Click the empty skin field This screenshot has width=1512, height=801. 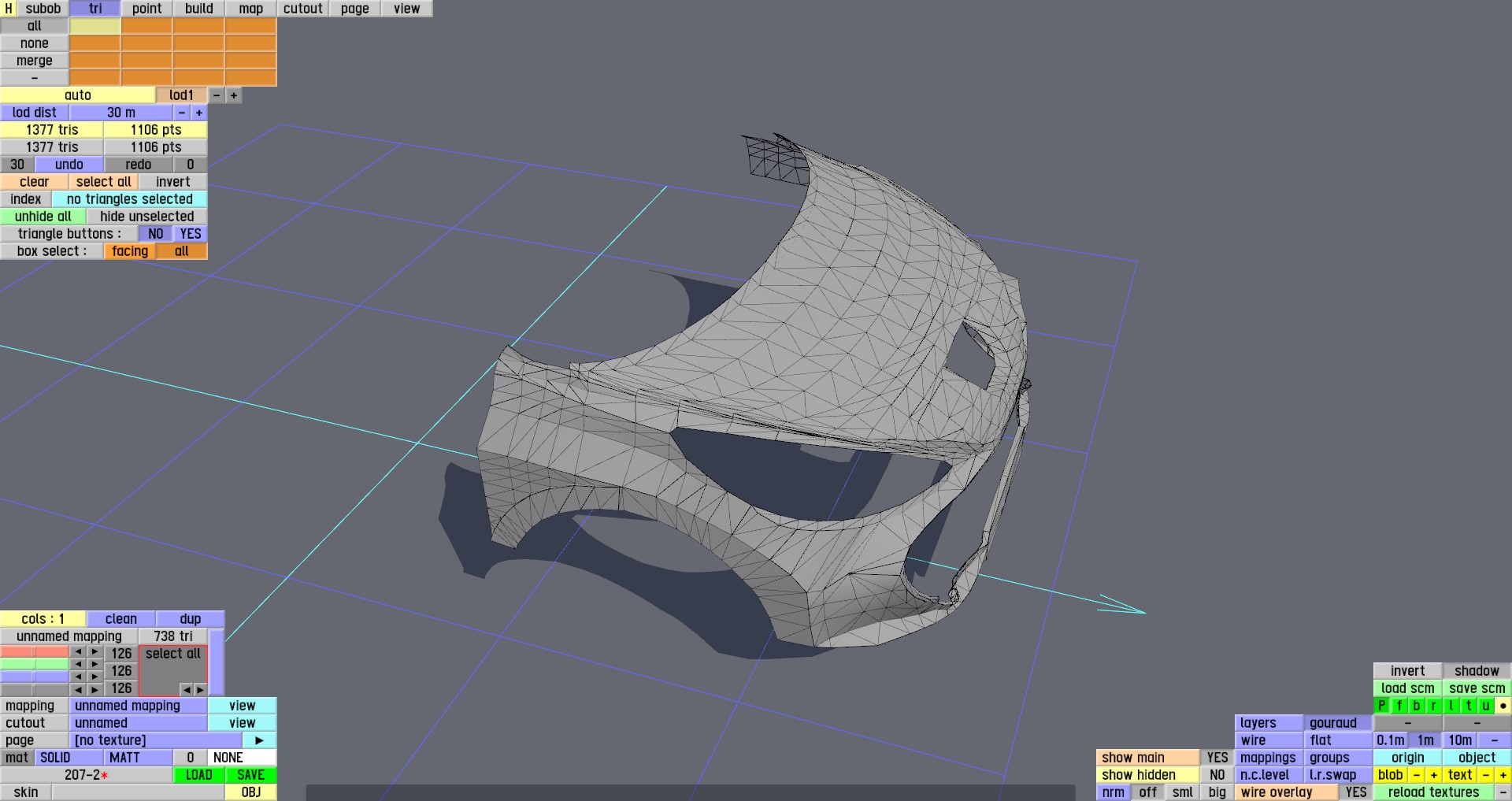(x=139, y=792)
